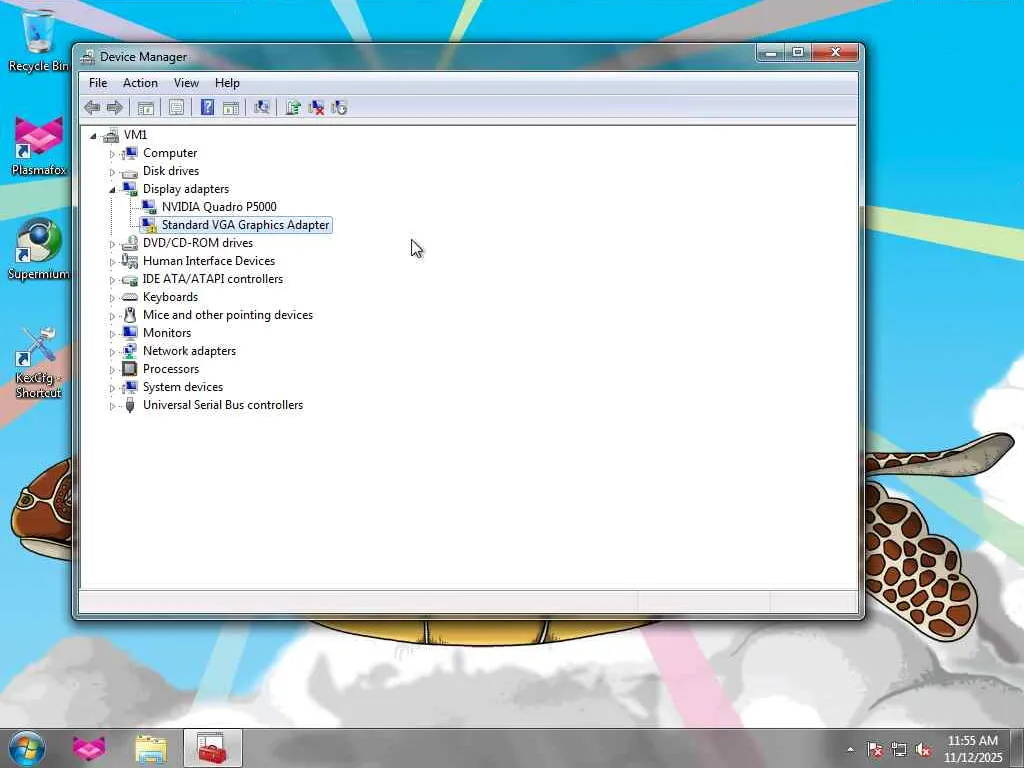Open the Action Center flag tray icon
Screen dimensions: 1024x768
click(874, 749)
